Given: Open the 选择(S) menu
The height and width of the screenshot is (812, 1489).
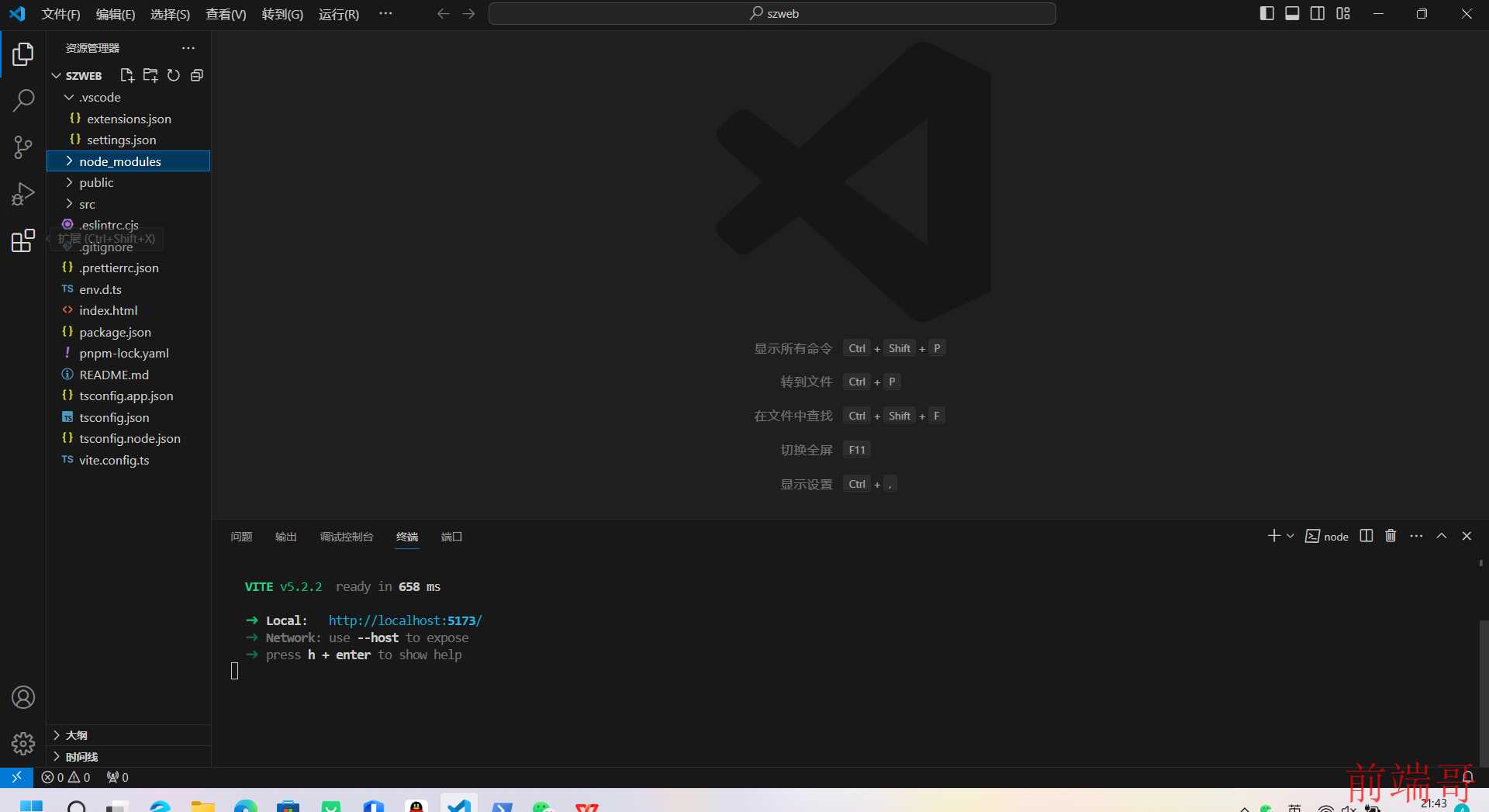Looking at the screenshot, I should coord(170,14).
